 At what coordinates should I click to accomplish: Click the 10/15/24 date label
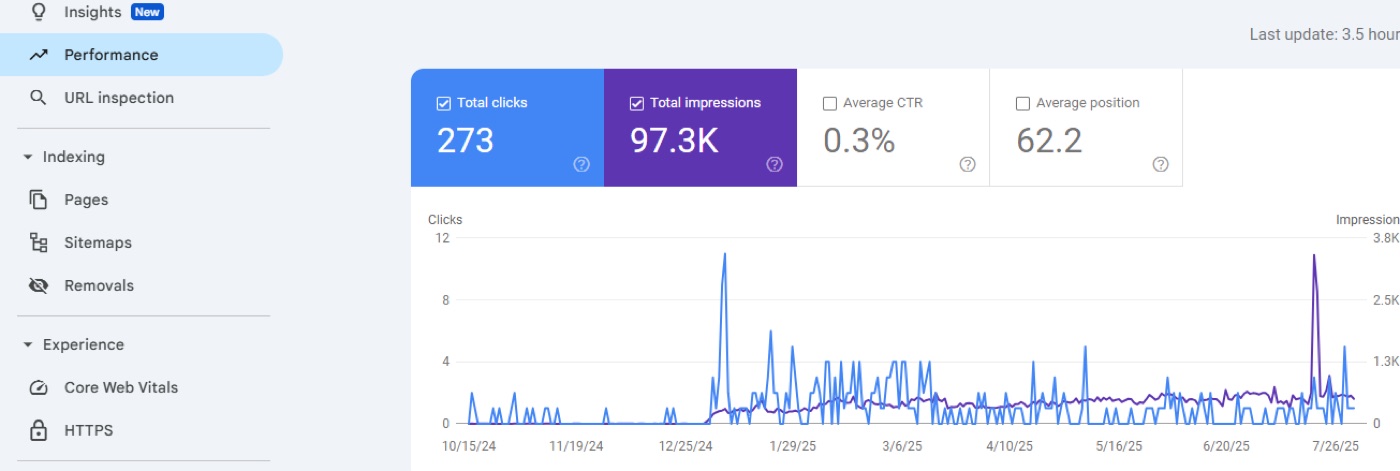pos(470,445)
